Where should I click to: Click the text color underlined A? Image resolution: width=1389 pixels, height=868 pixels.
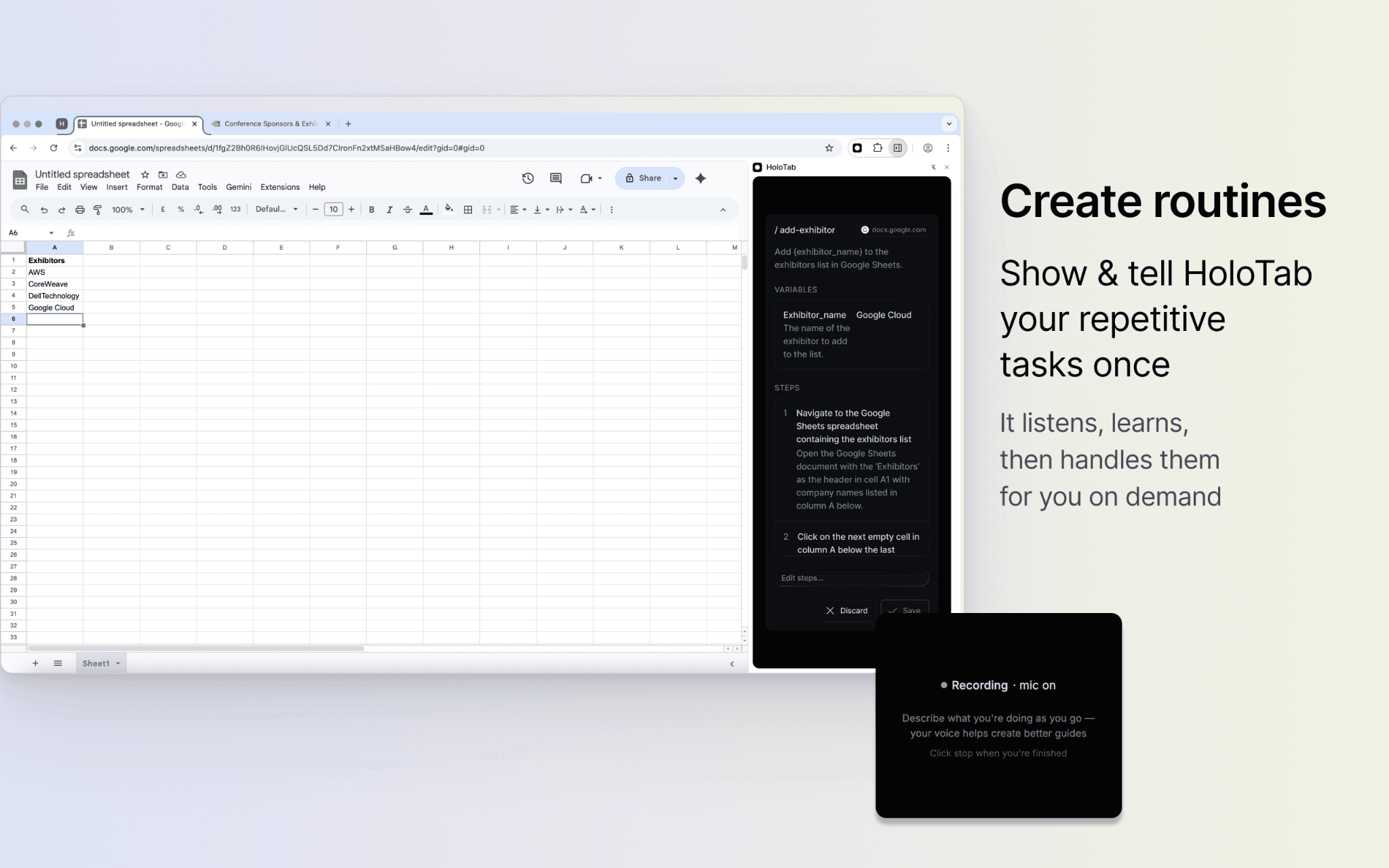click(x=426, y=210)
